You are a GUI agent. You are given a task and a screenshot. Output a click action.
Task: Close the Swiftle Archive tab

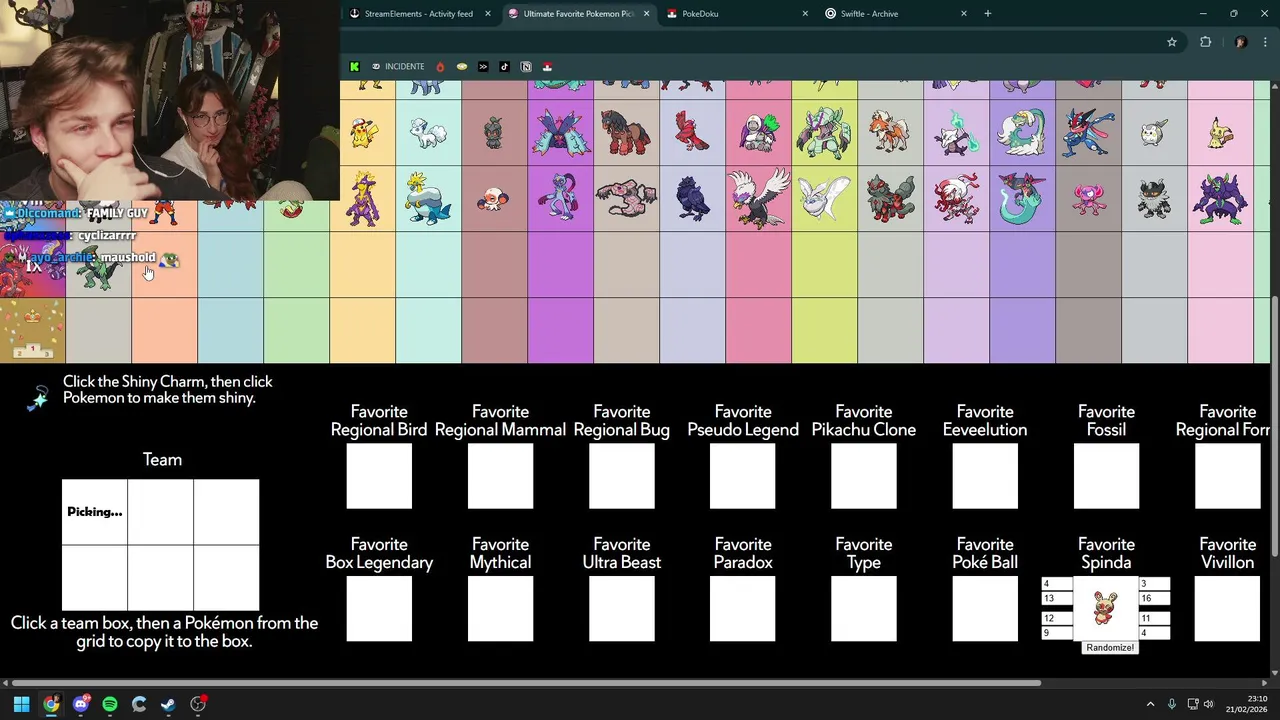[x=964, y=14]
